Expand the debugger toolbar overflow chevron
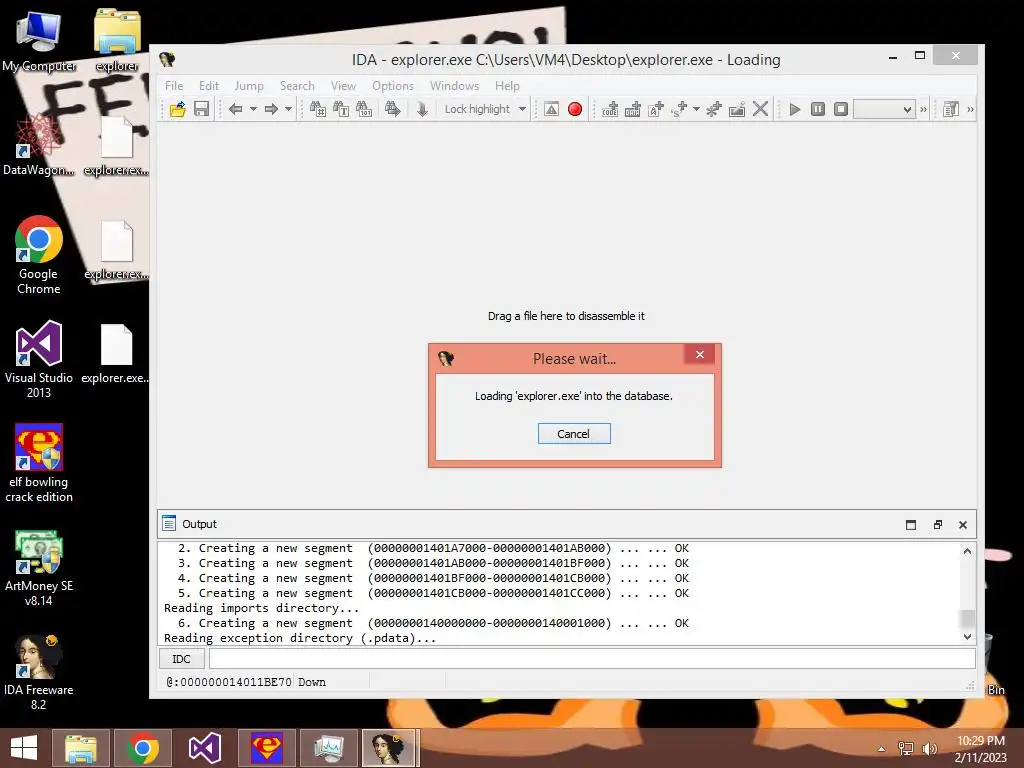Image resolution: width=1024 pixels, height=768 pixels. tap(923, 110)
